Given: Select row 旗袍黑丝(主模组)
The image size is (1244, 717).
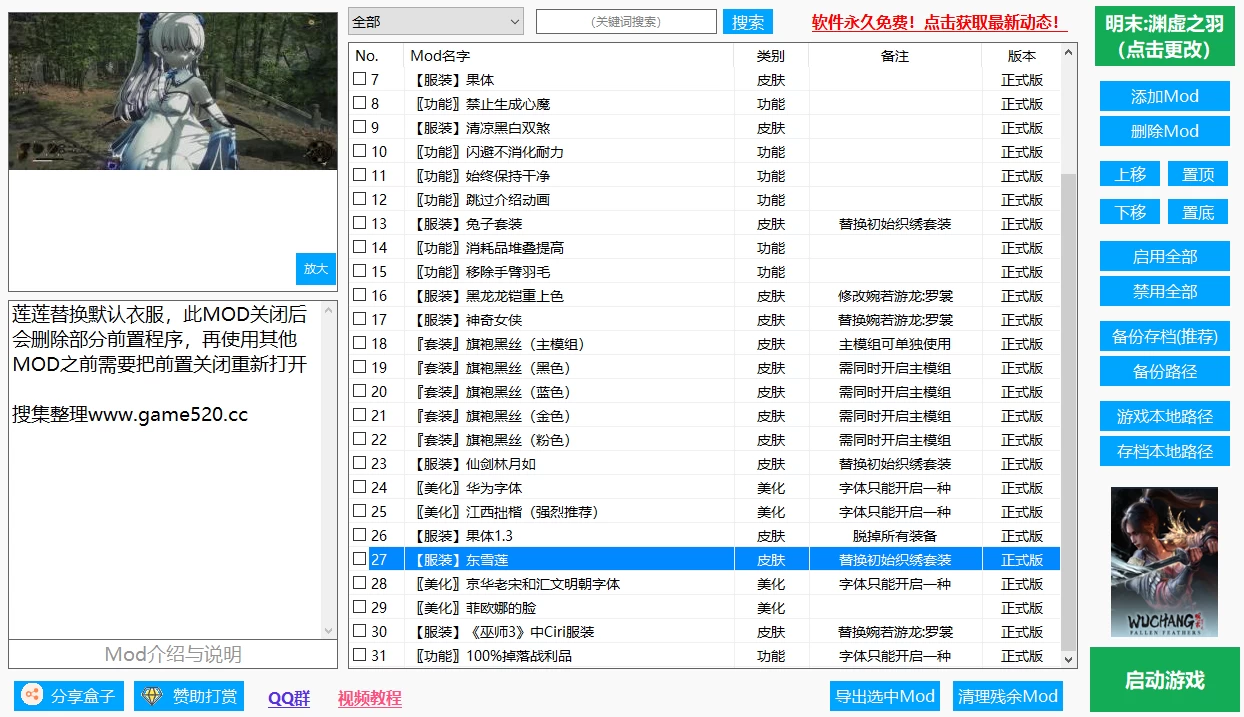Looking at the screenshot, I should (705, 343).
